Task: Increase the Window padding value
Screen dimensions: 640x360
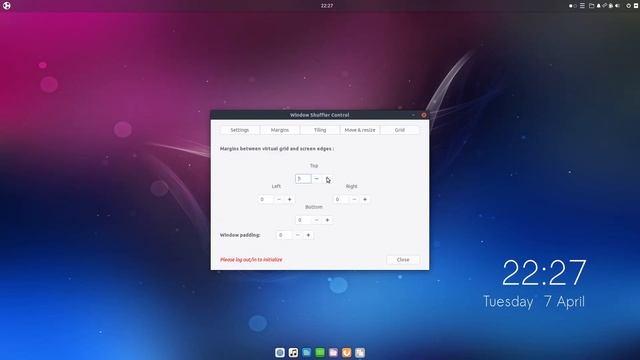Action: point(309,235)
